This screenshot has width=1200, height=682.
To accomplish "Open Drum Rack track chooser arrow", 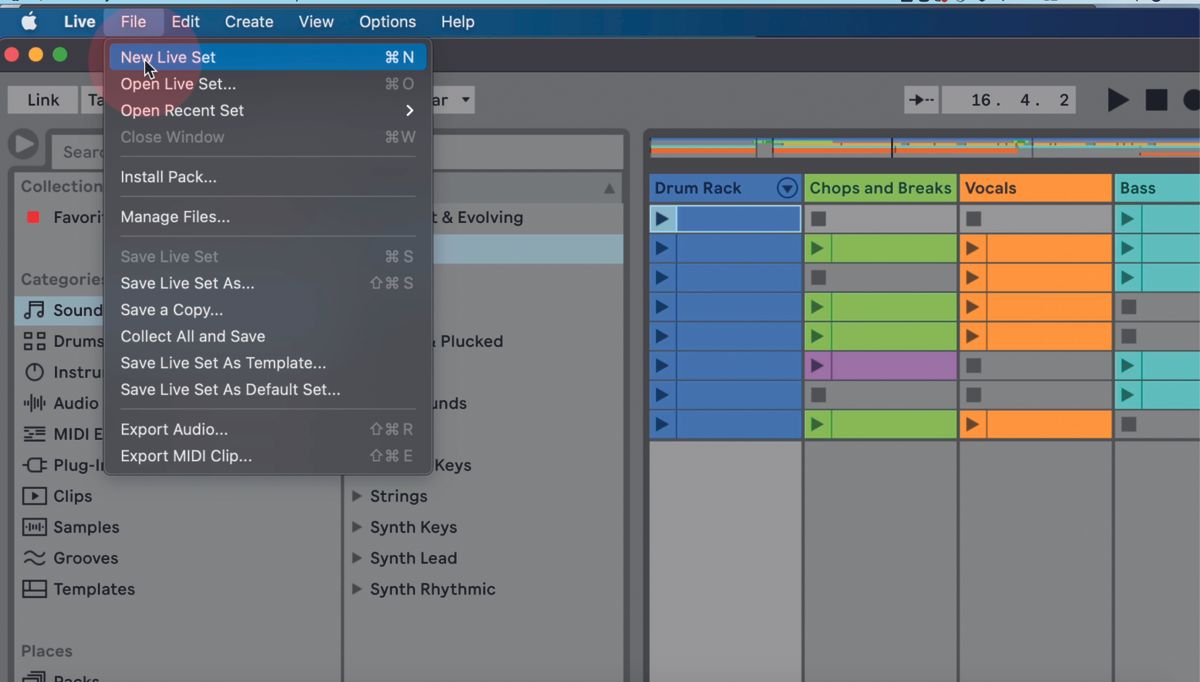I will [787, 188].
